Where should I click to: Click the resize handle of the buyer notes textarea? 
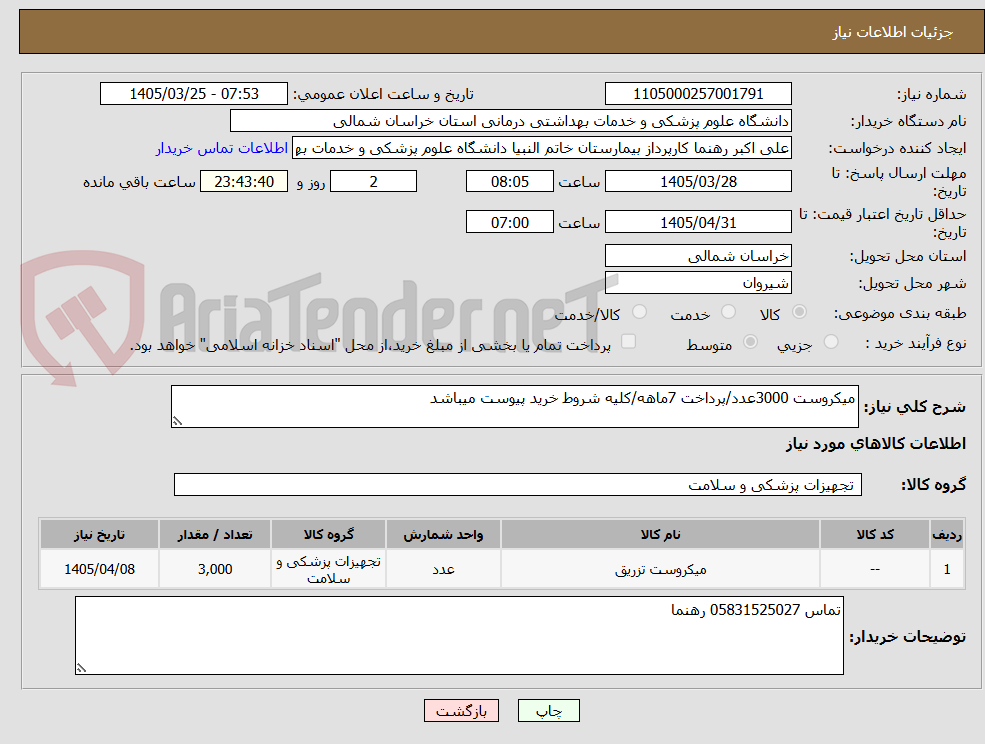[x=81, y=669]
